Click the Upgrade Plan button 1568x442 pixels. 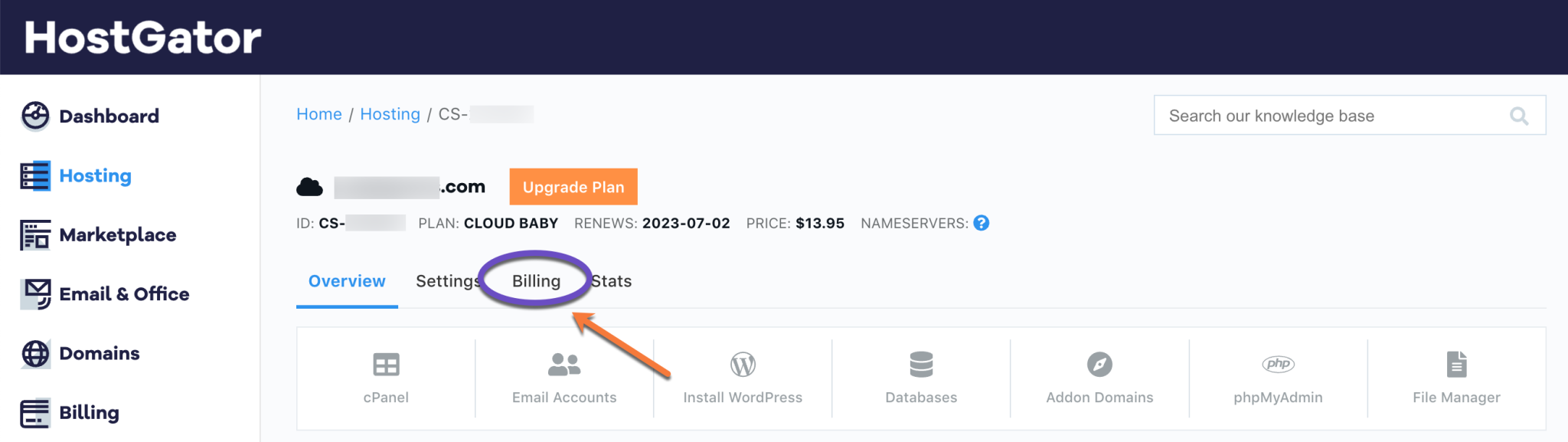pos(573,186)
